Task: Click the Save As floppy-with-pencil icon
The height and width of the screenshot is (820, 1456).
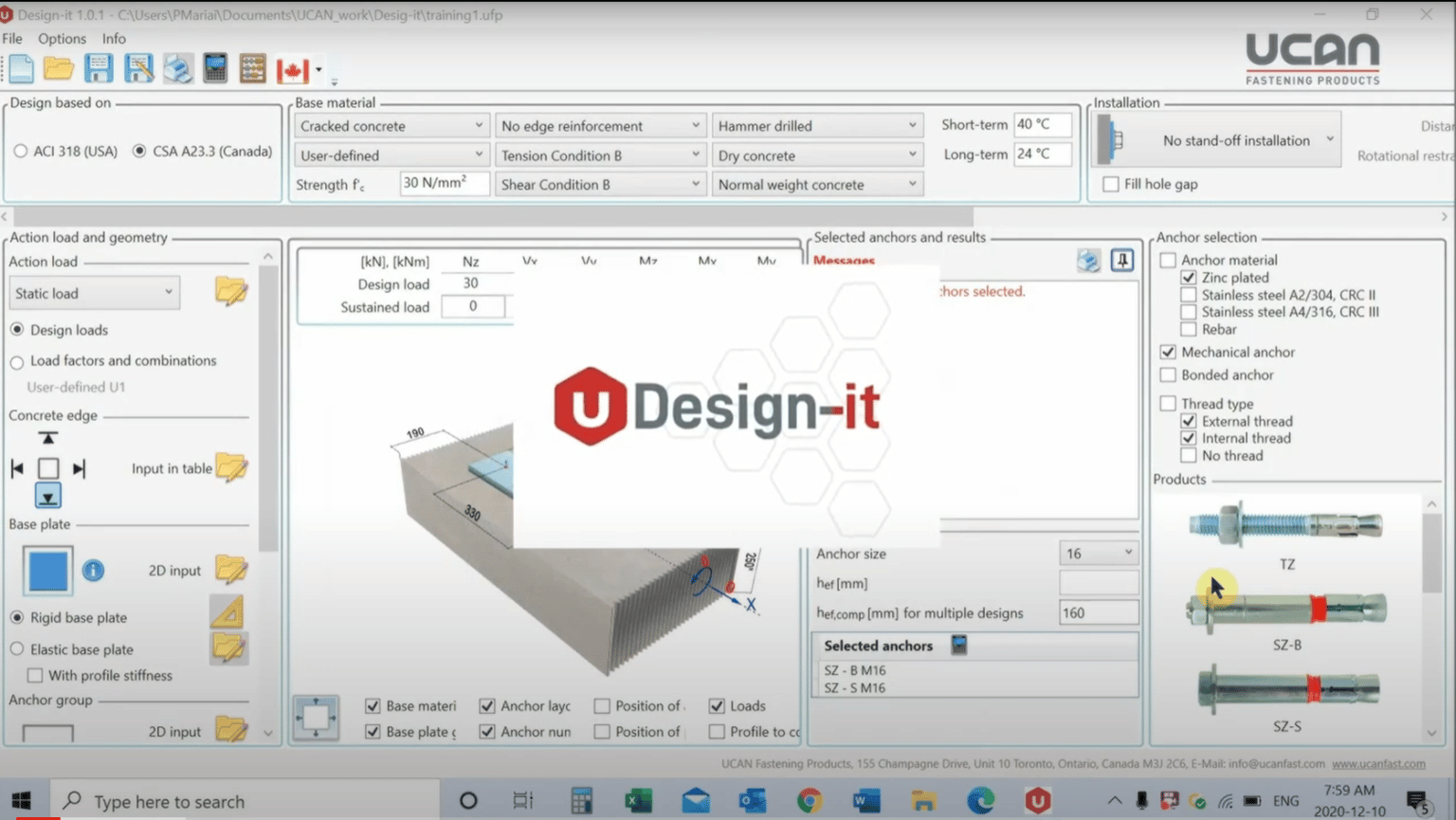Action: (x=138, y=68)
